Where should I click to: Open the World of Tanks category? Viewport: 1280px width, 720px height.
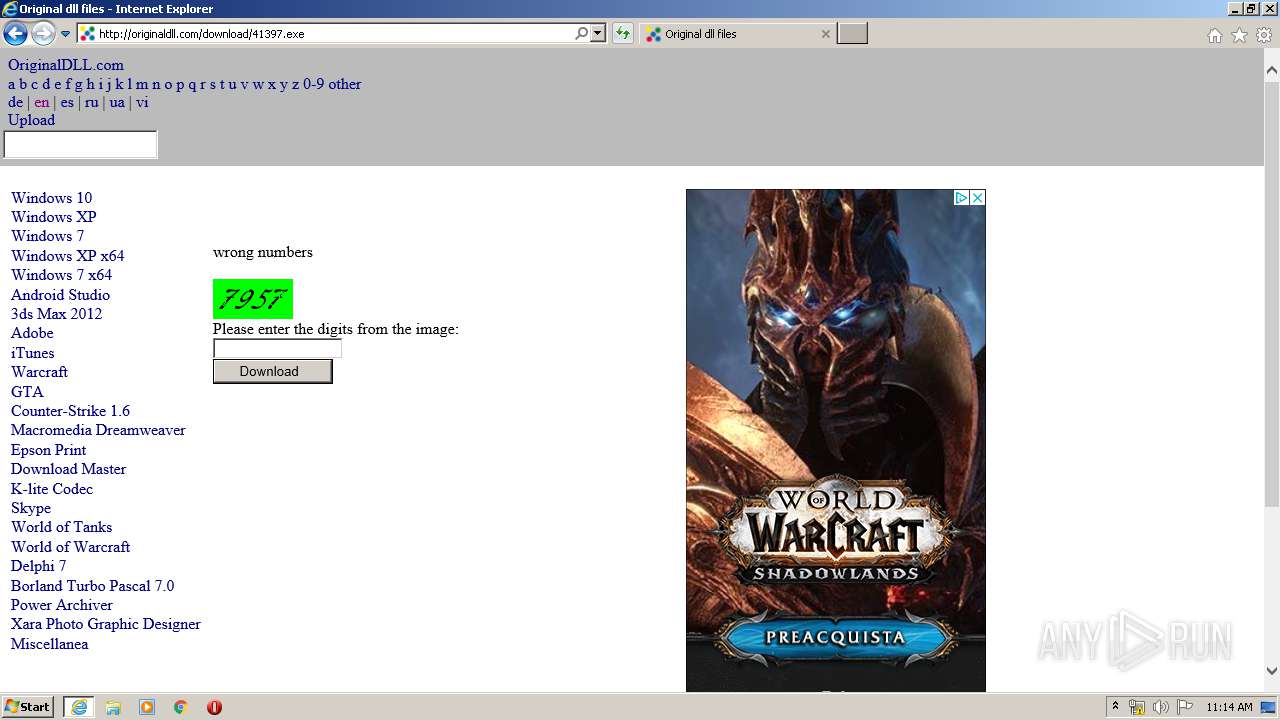coord(61,527)
